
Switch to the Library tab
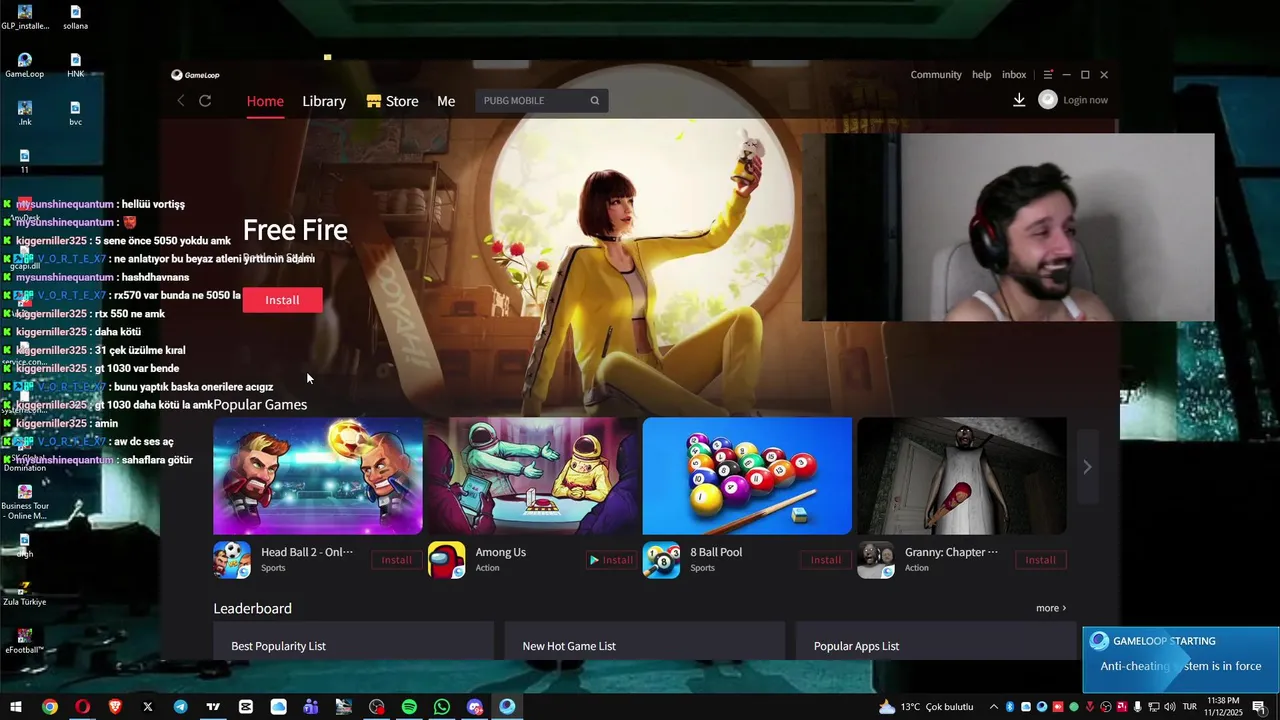click(324, 101)
